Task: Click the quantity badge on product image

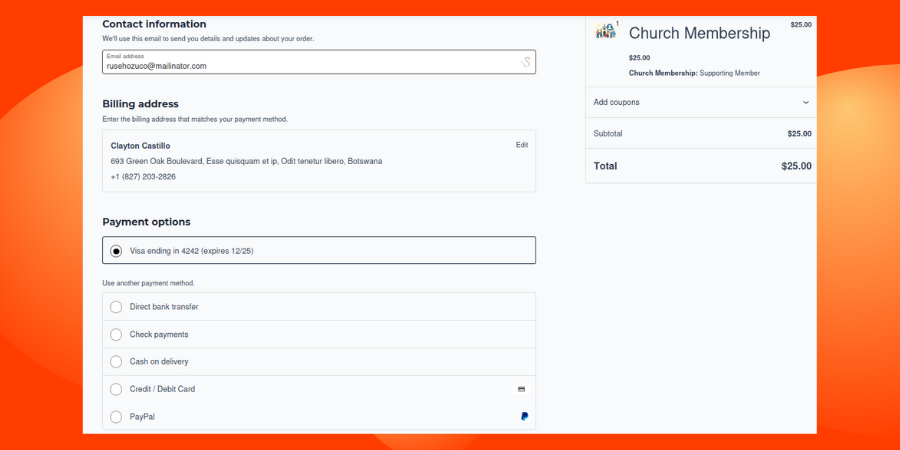Action: (617, 24)
